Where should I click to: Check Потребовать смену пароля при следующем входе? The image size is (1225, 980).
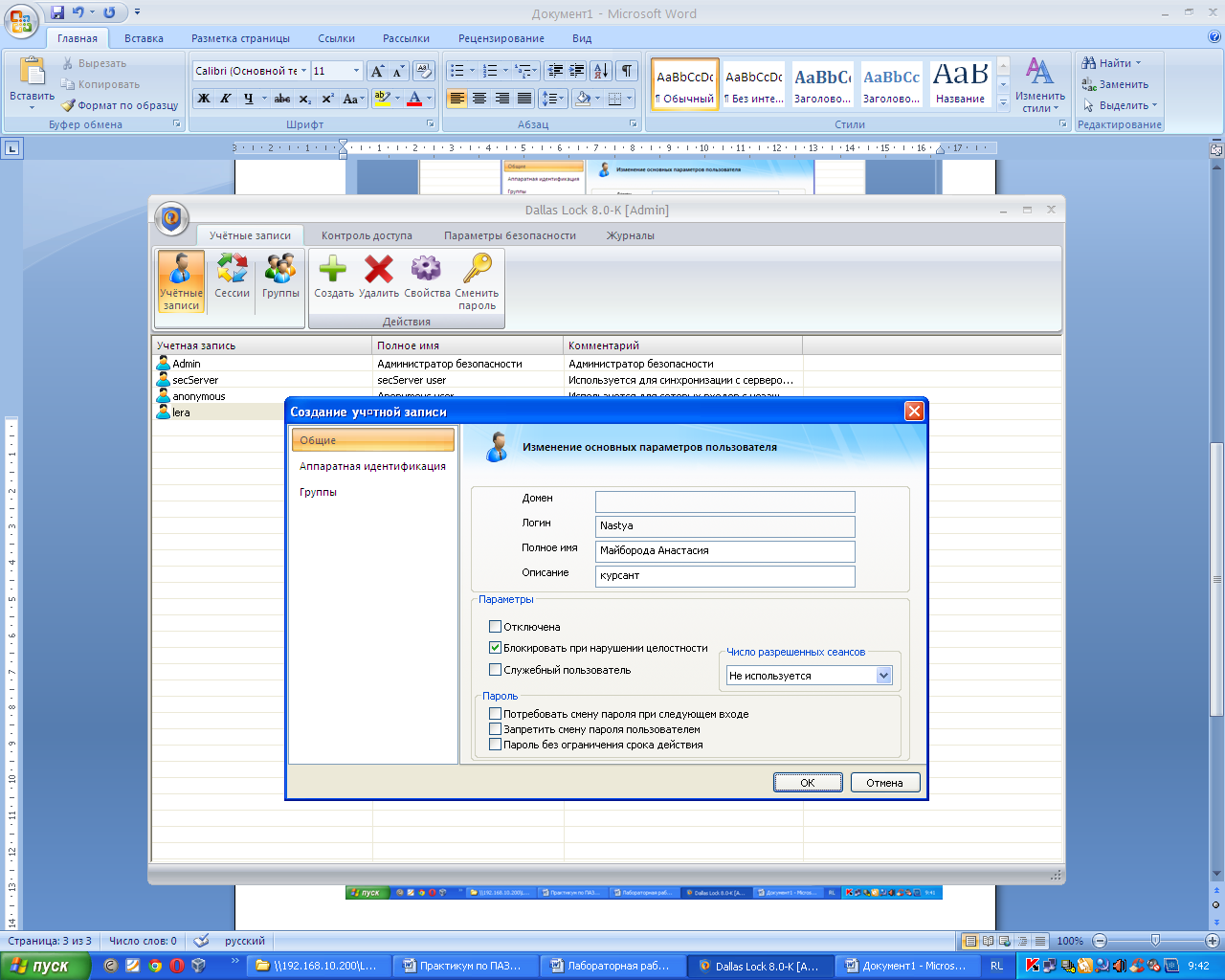click(495, 714)
